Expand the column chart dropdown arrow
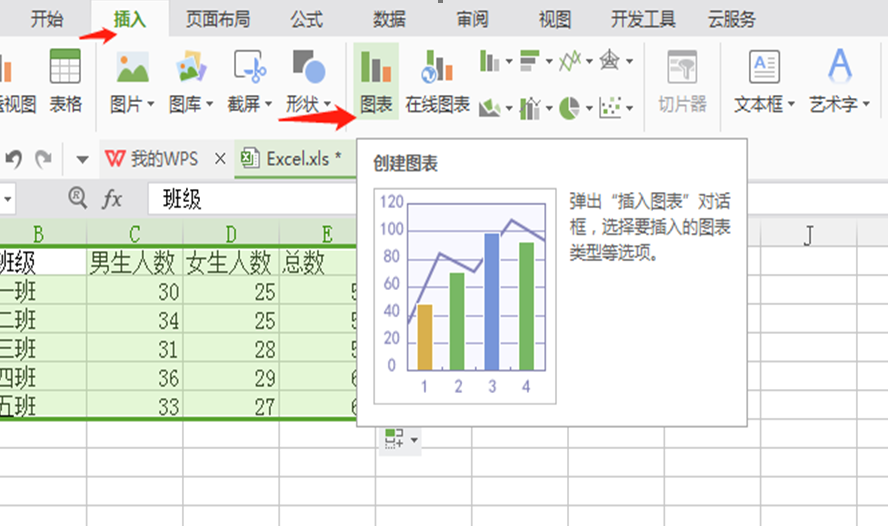This screenshot has height=526, width=888. point(509,61)
